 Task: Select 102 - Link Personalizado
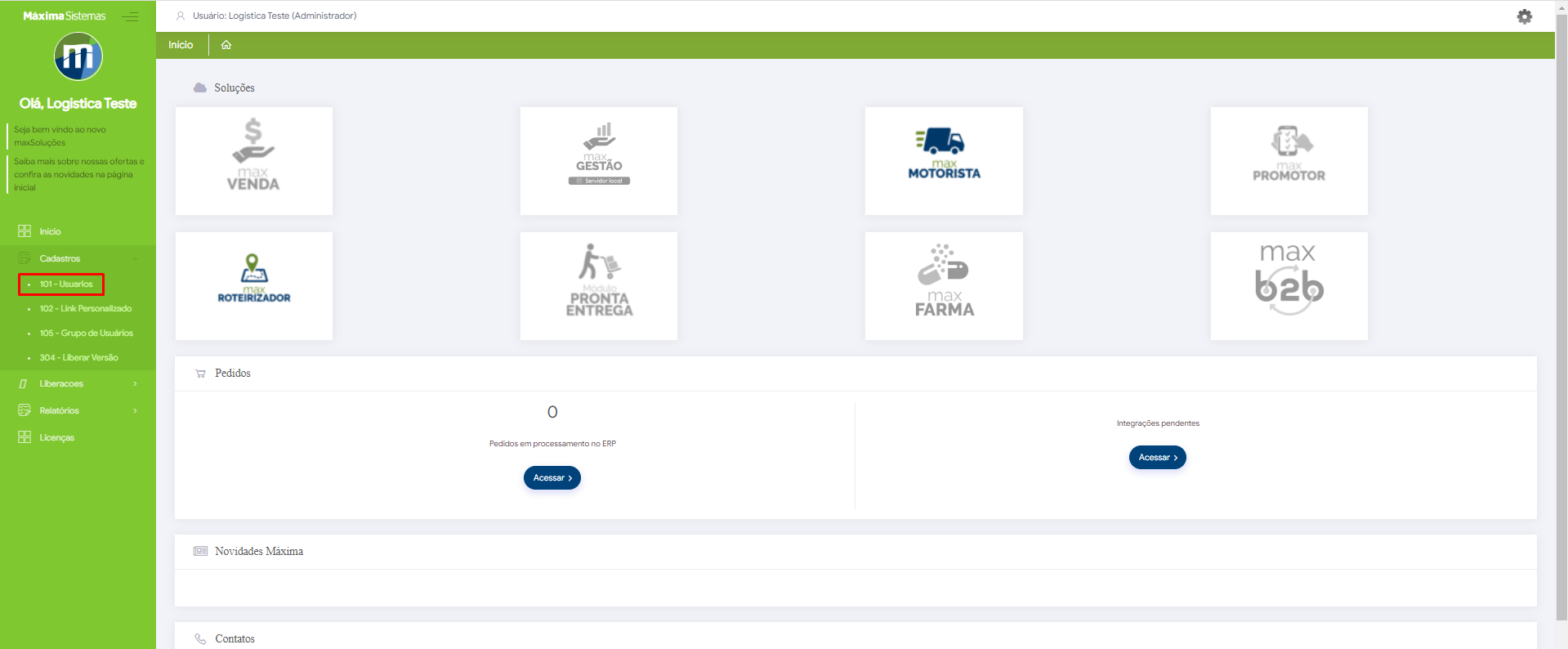click(x=86, y=308)
